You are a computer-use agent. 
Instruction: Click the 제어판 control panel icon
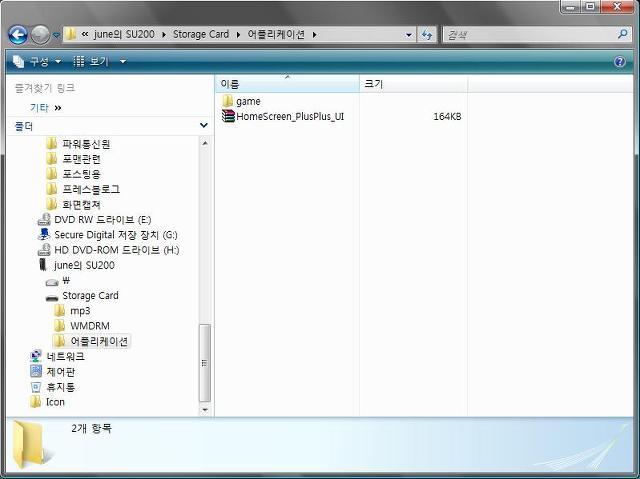(x=36, y=371)
